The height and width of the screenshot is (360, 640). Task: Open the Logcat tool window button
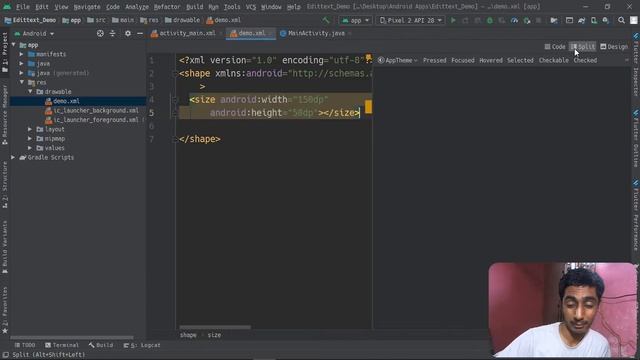pos(142,345)
